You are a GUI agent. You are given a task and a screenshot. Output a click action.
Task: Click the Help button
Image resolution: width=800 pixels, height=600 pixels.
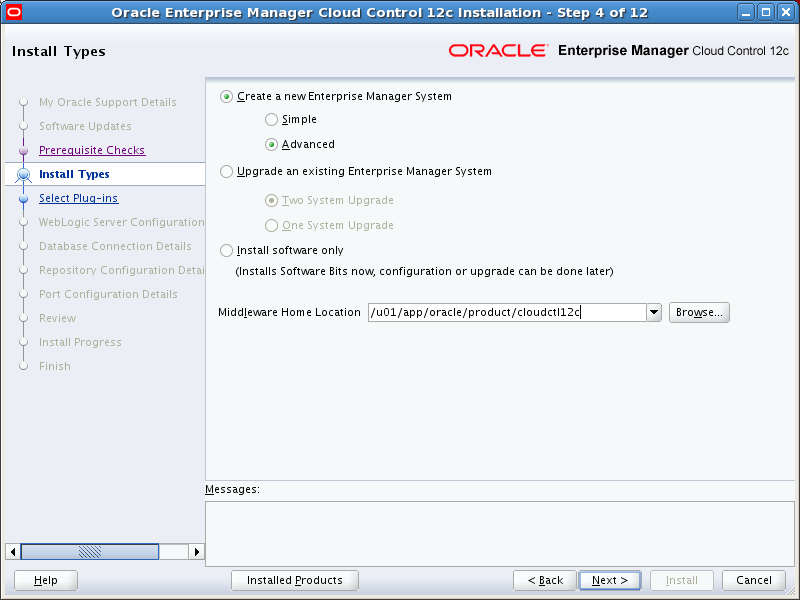[x=46, y=580]
